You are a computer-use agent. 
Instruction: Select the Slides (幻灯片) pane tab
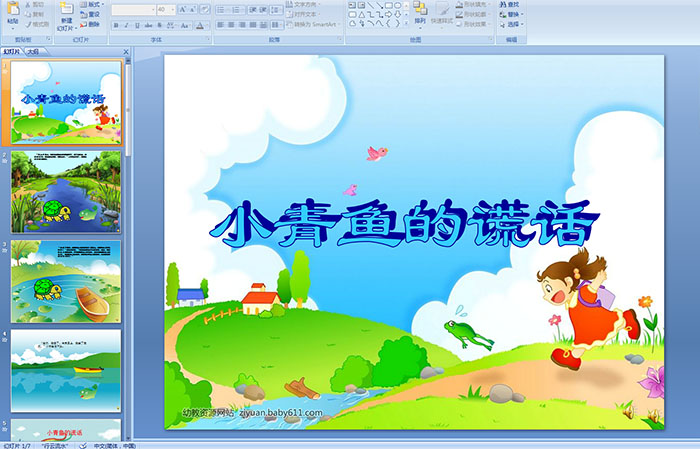(12, 50)
